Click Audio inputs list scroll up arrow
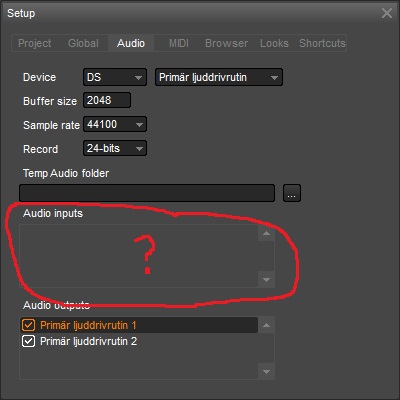Viewport: 400px width, 400px height. [266, 233]
